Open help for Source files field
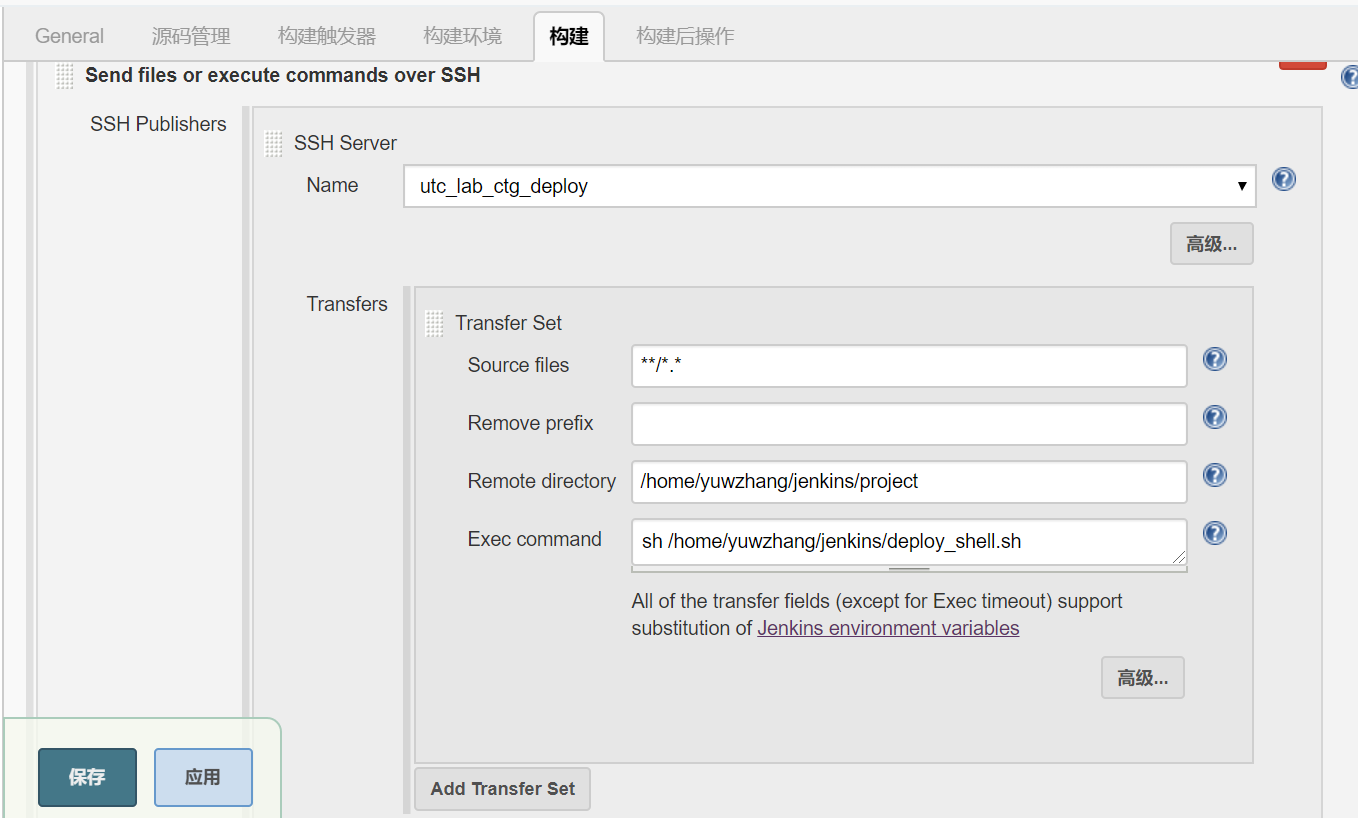The image size is (1358, 818). [1214, 360]
